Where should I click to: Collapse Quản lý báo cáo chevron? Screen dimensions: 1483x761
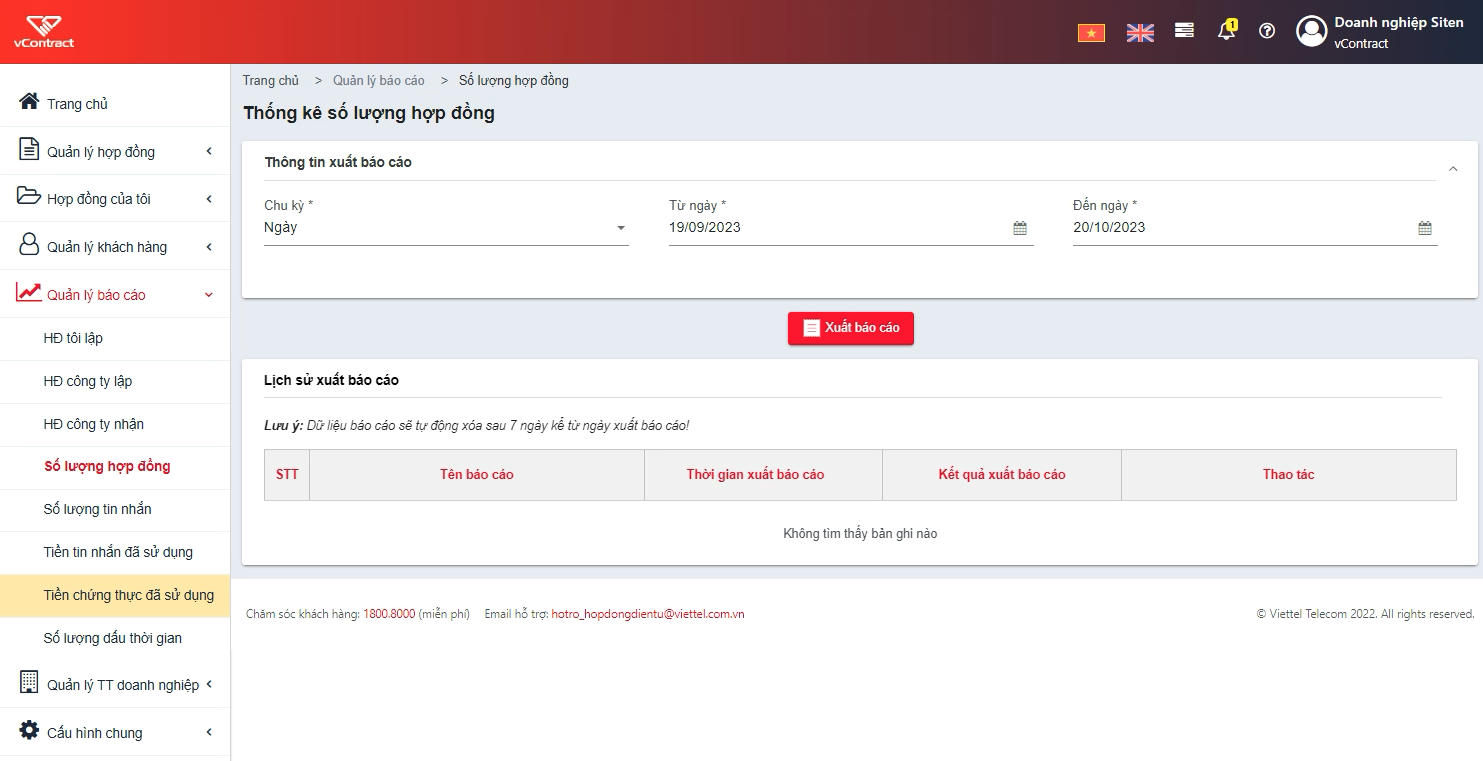coord(209,295)
